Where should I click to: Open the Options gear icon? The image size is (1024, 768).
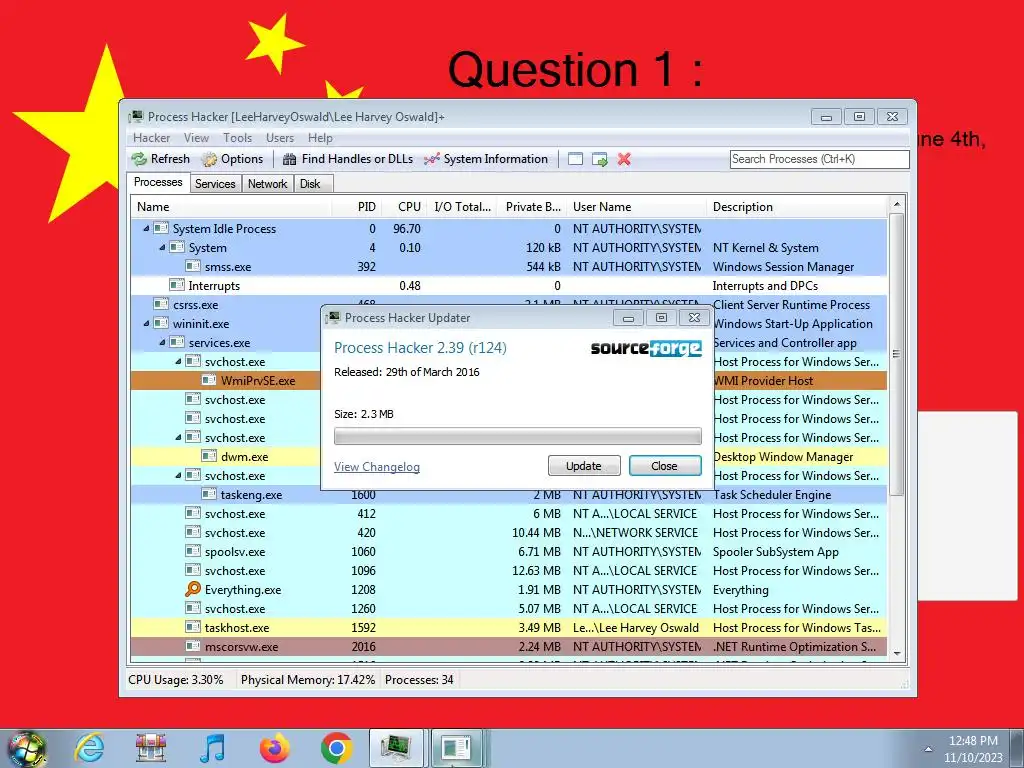click(209, 159)
